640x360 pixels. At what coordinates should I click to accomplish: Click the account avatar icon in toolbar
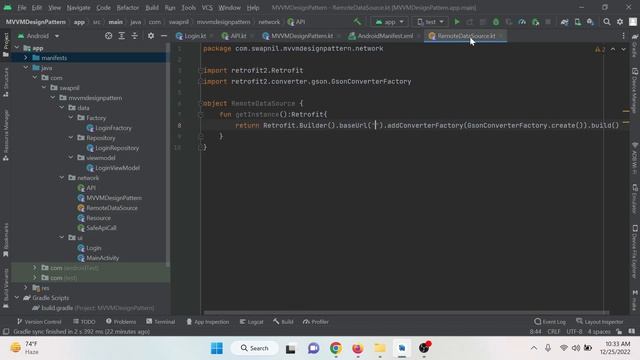pos(633,22)
